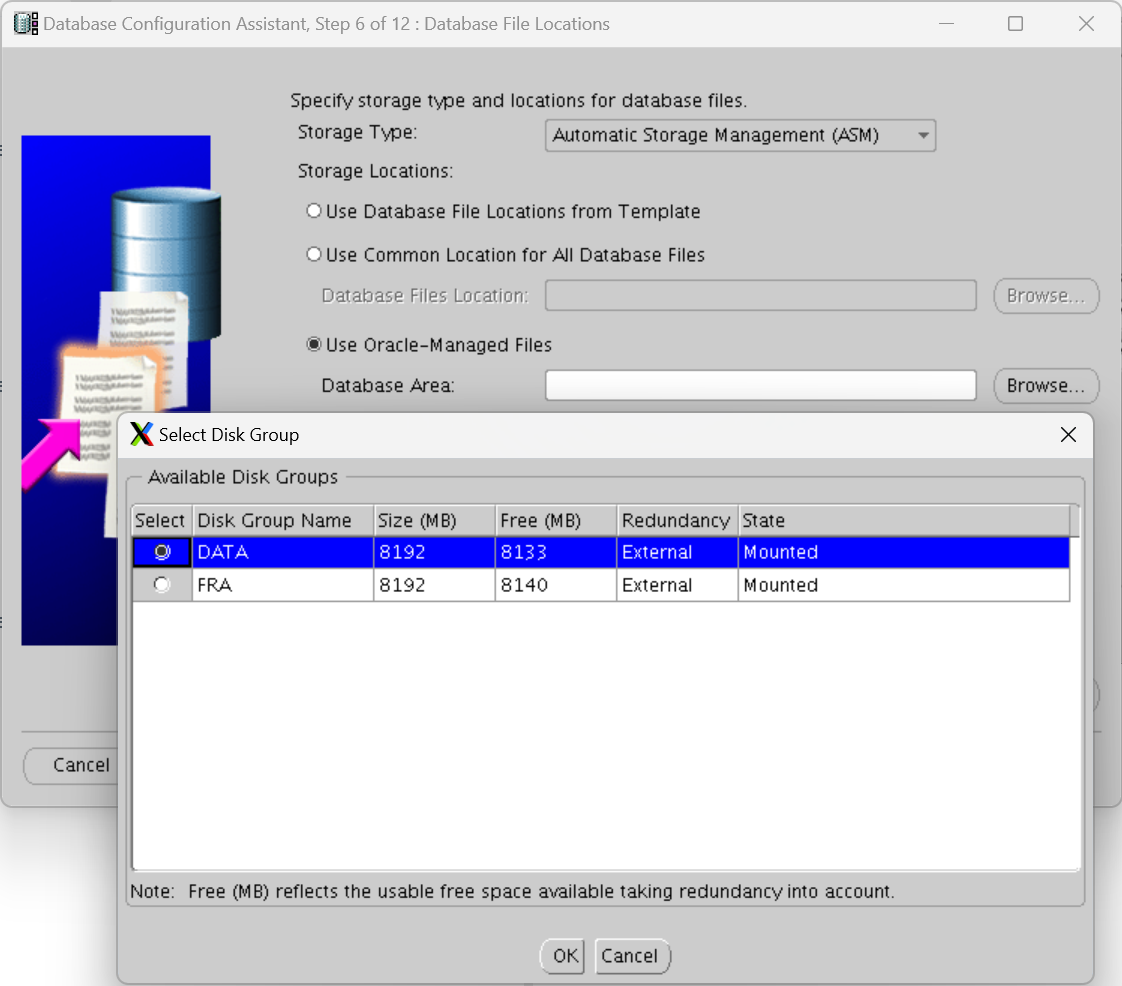Click the External redundancy cell in FRA row

[x=677, y=585]
